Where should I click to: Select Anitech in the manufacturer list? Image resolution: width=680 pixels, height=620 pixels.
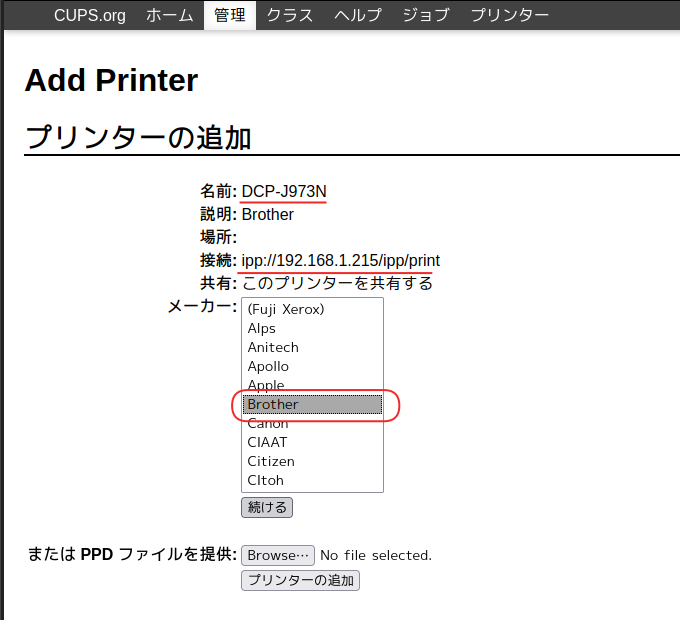point(273,347)
